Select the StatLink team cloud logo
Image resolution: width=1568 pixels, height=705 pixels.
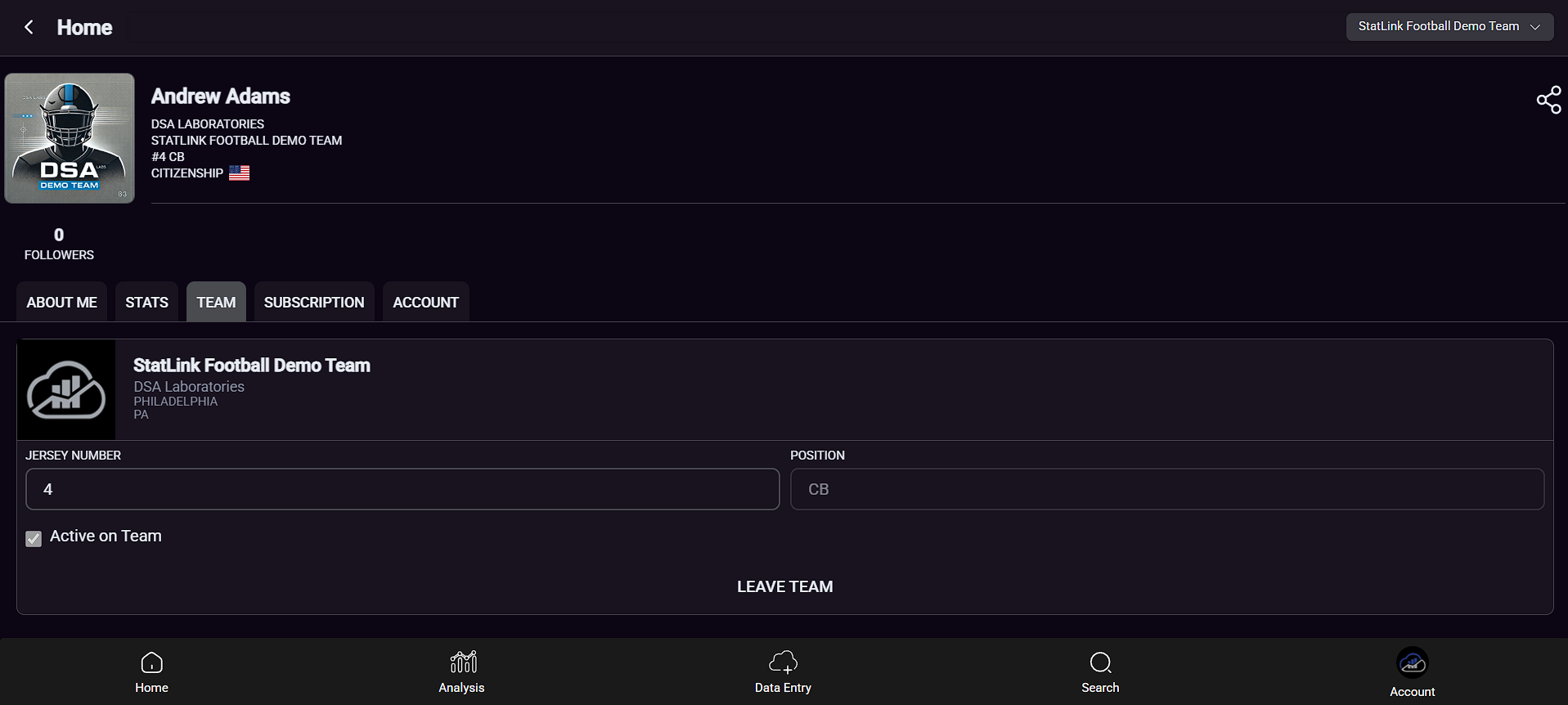[66, 390]
